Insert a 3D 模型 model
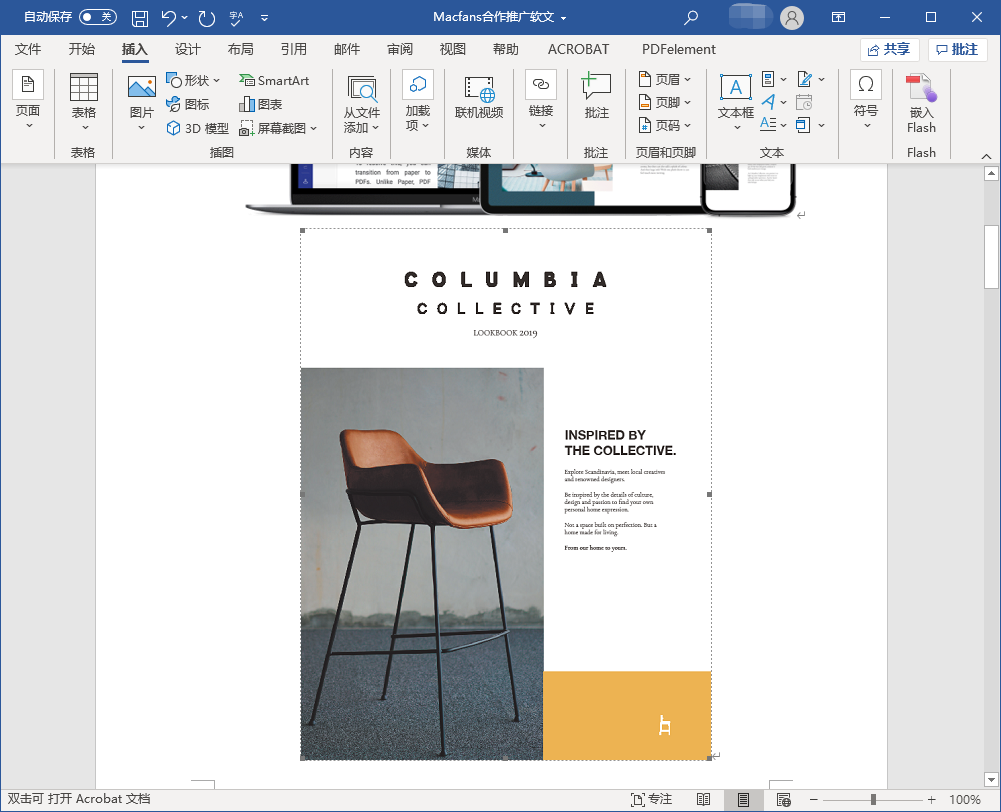 pos(198,128)
